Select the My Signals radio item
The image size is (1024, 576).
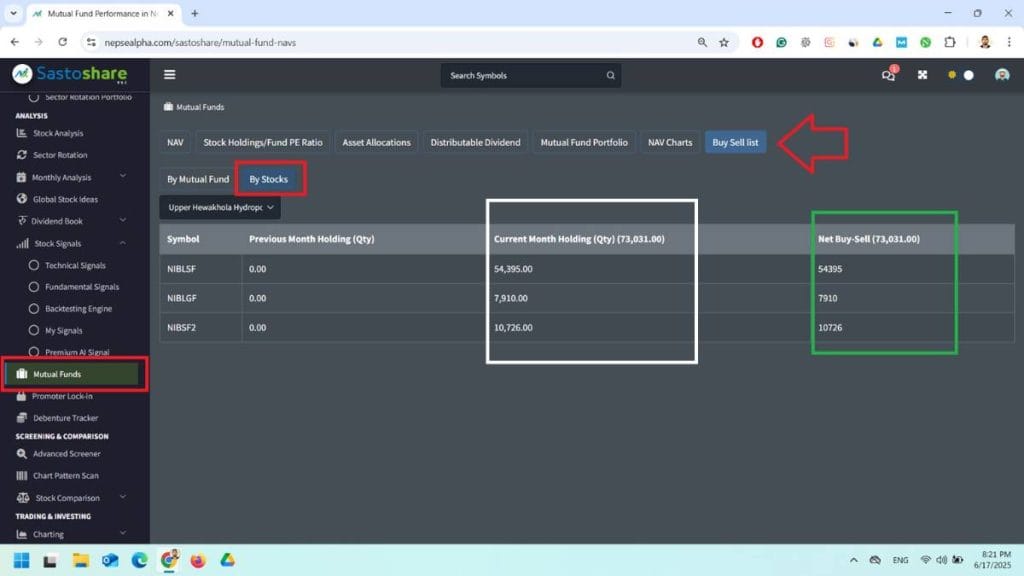click(x=34, y=330)
